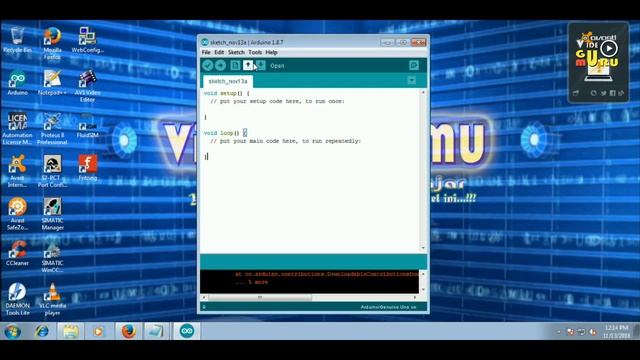Select the Notepad++ desktop icon
640x360 pixels.
[52, 82]
